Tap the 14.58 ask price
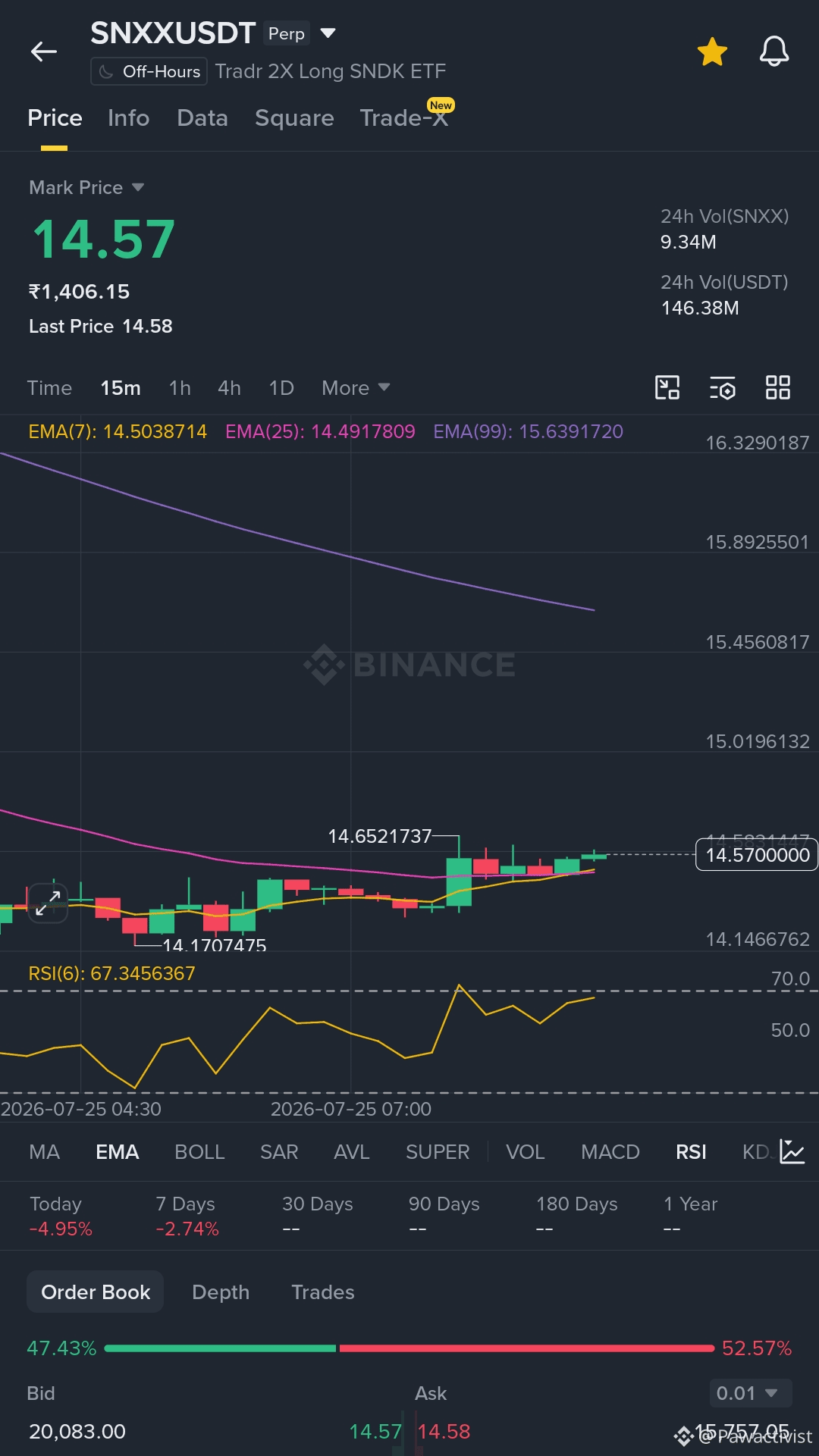This screenshot has height=1456, width=819. click(444, 1432)
